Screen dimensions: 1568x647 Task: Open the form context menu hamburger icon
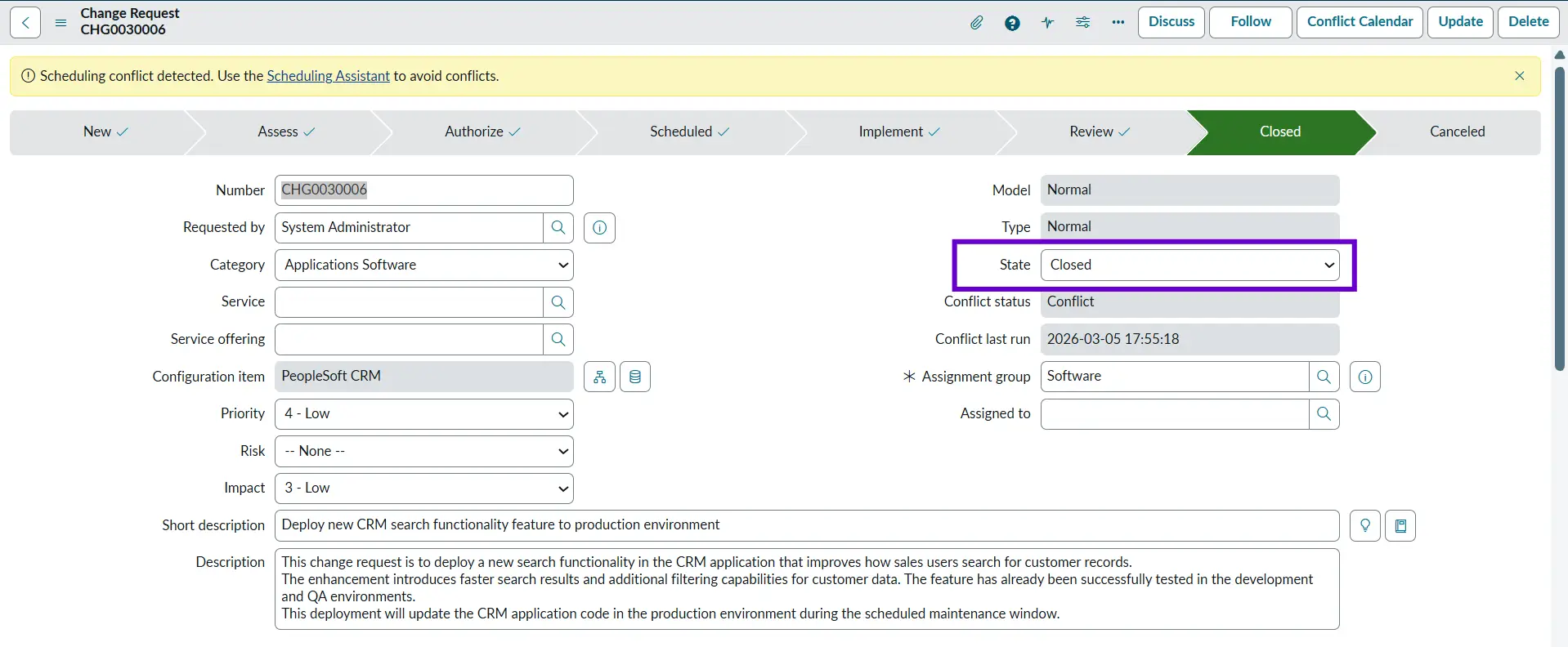click(x=60, y=22)
